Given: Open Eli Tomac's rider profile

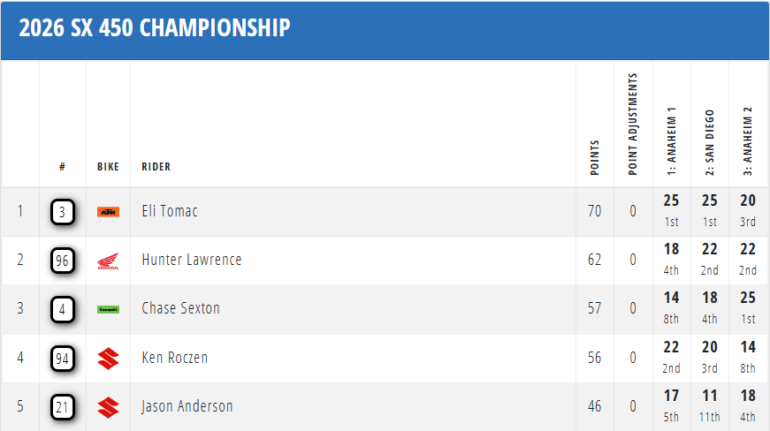Looking at the screenshot, I should coord(170,212).
